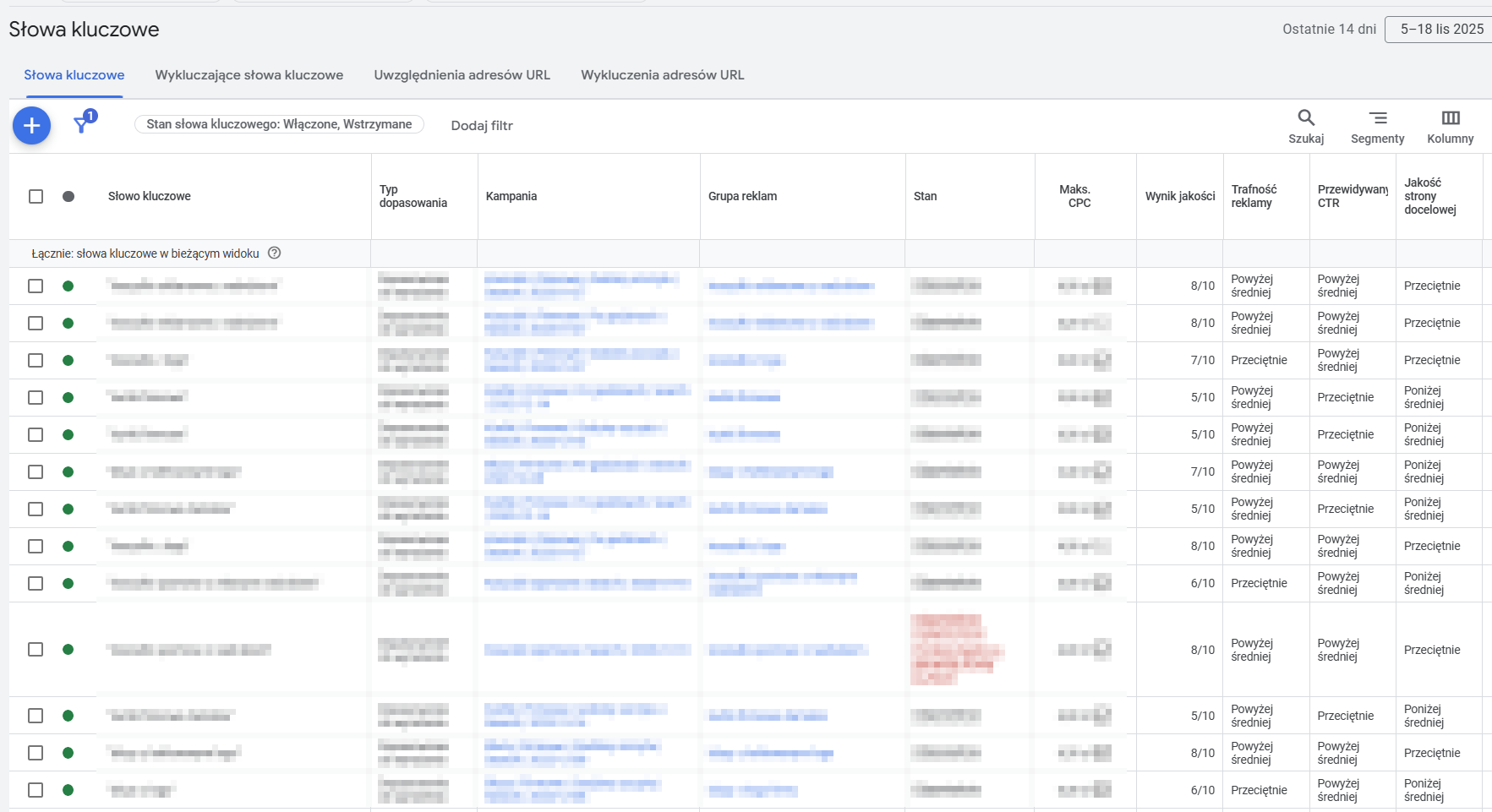The width and height of the screenshot is (1492, 812).
Task: Check the last visible keyword row checkbox
Action: [36, 790]
